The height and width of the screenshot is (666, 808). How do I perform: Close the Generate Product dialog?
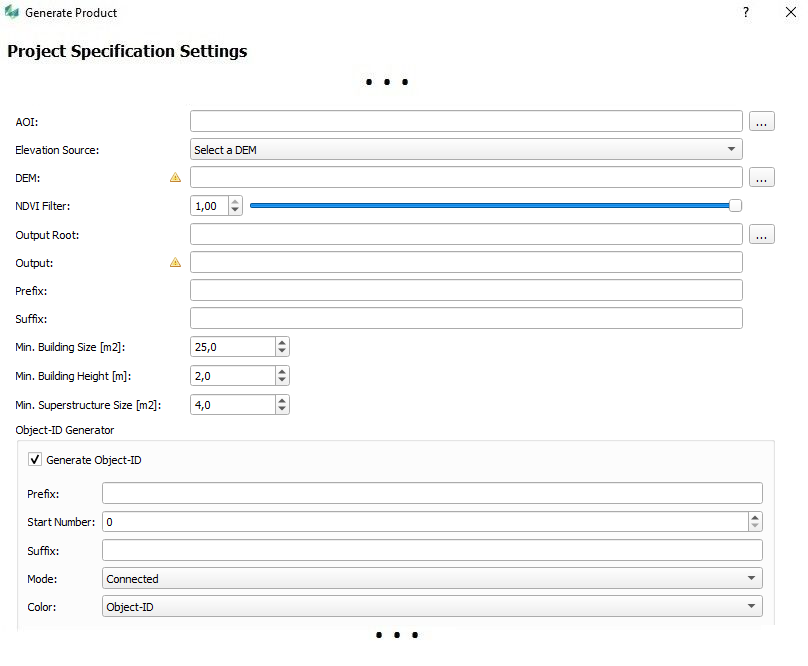pos(789,13)
